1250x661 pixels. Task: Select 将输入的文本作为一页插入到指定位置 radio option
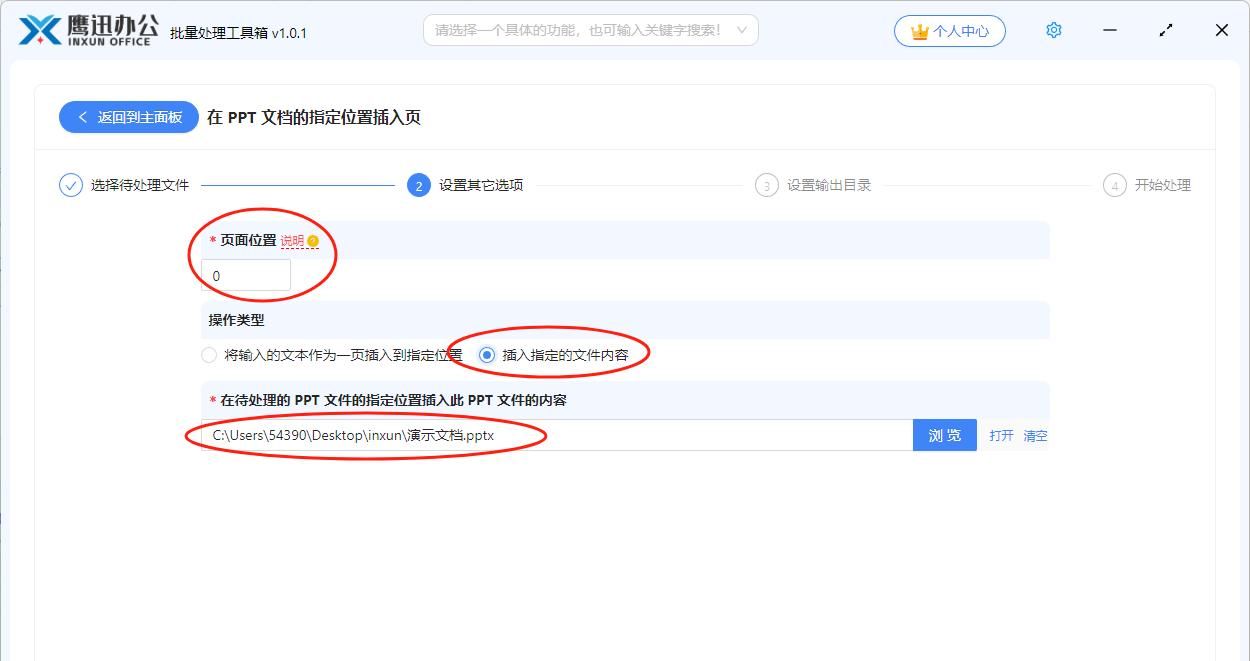pyautogui.click(x=209, y=354)
